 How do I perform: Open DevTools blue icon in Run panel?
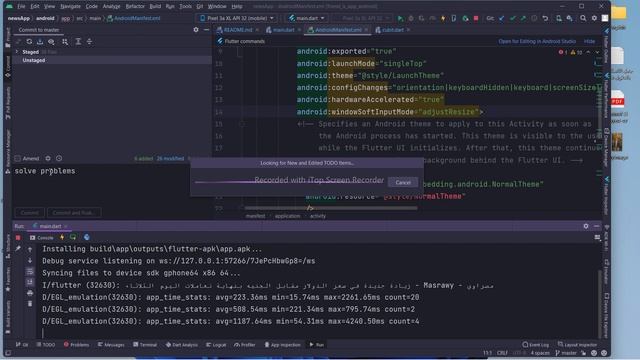coord(87,238)
